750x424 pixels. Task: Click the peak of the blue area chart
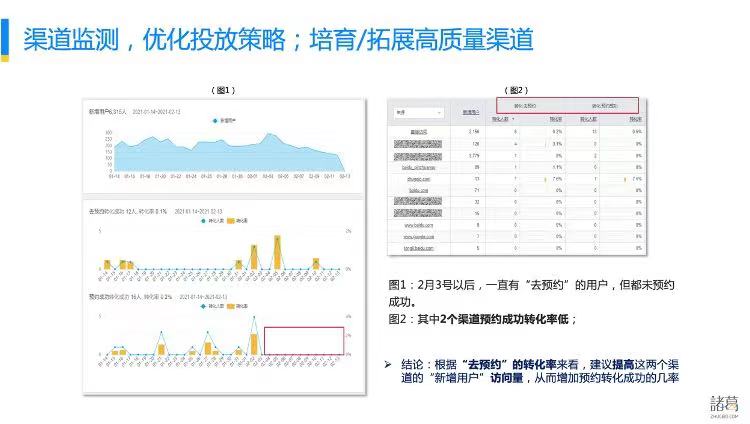(x=270, y=134)
